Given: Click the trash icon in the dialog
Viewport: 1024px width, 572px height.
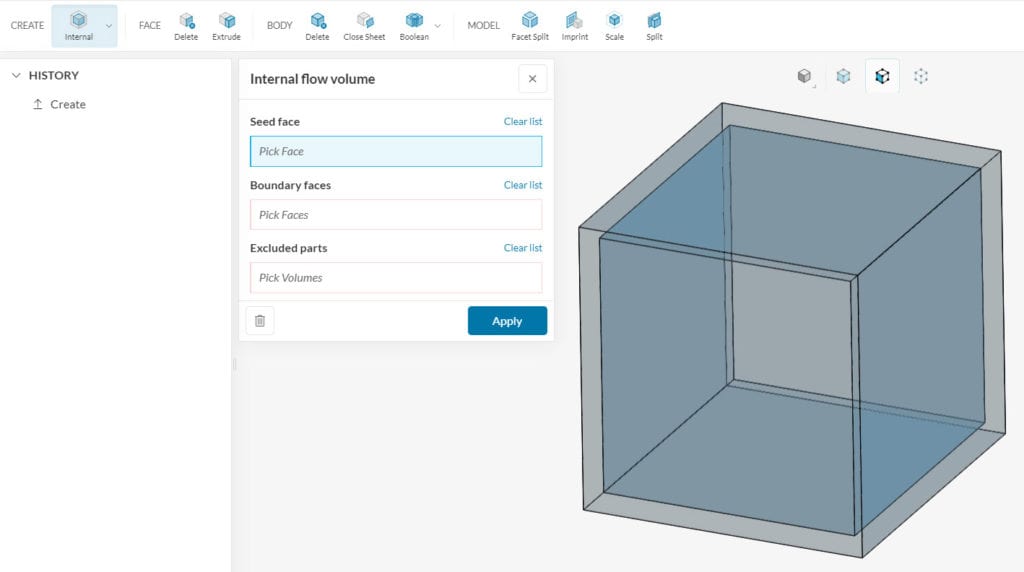Looking at the screenshot, I should click(260, 321).
